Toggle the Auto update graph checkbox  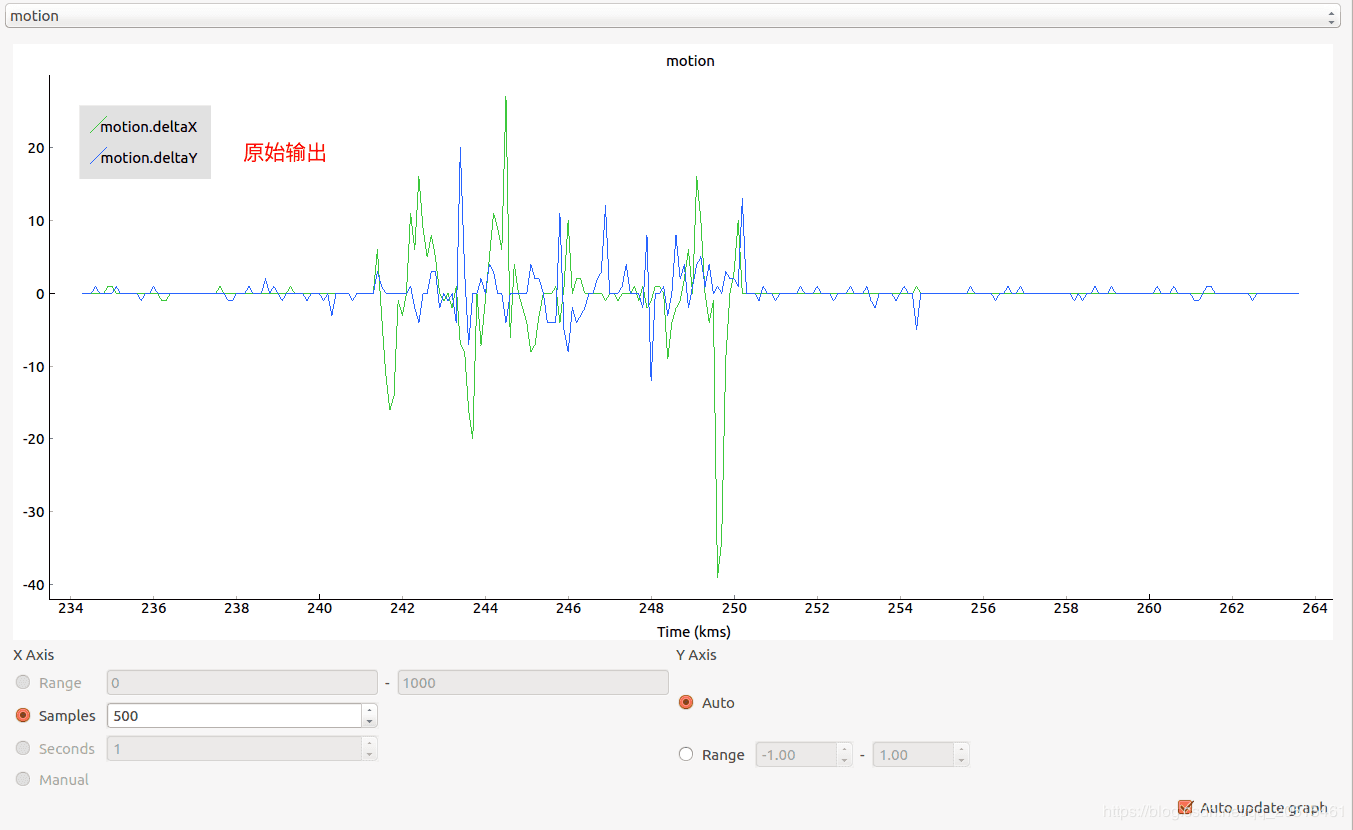pyautogui.click(x=1186, y=807)
